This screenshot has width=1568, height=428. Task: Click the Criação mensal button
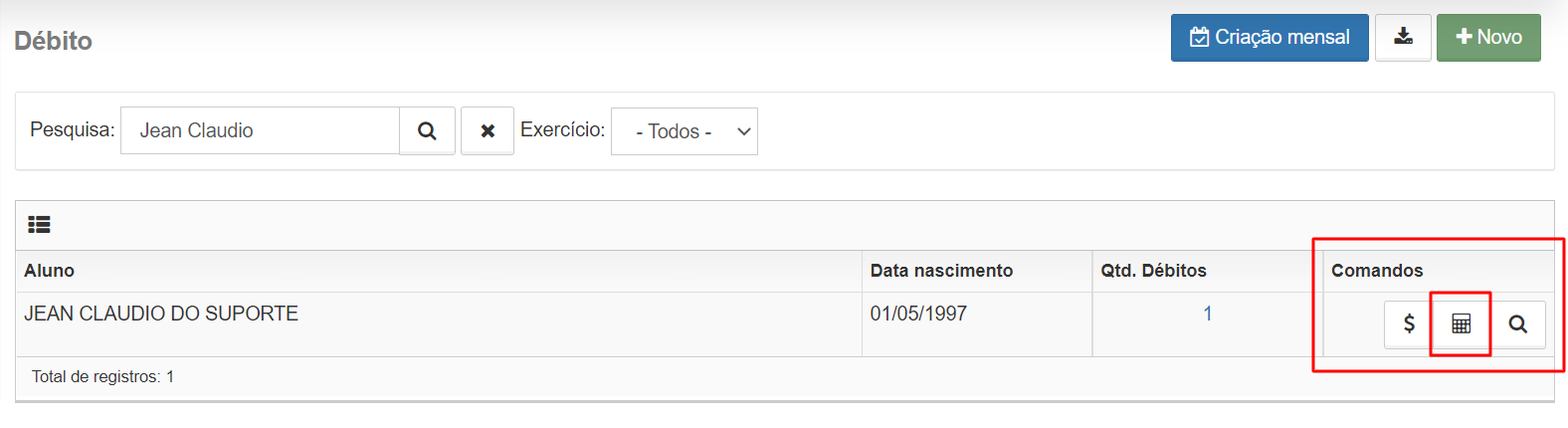pyautogui.click(x=1270, y=38)
